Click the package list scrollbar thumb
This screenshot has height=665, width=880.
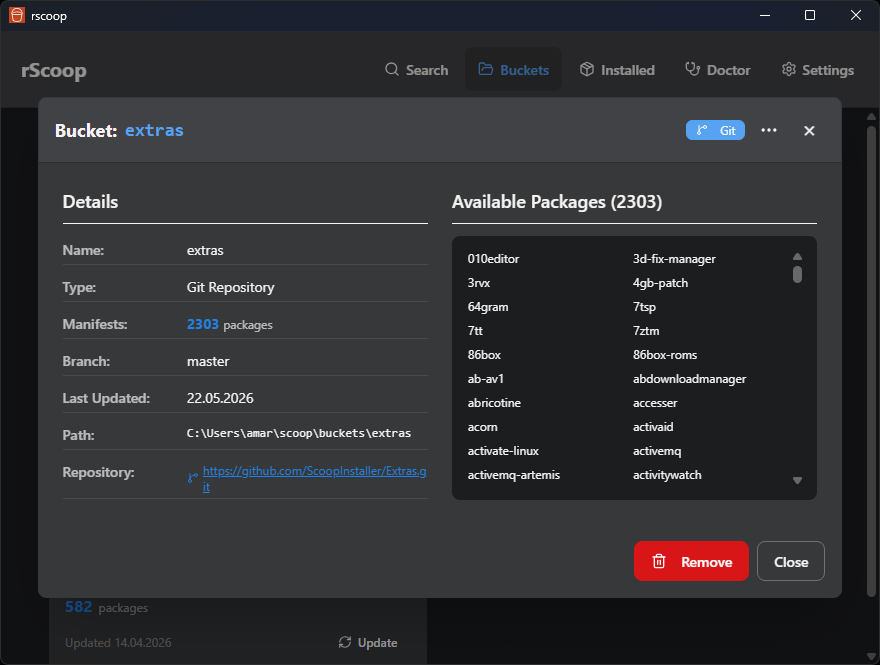coord(797,274)
